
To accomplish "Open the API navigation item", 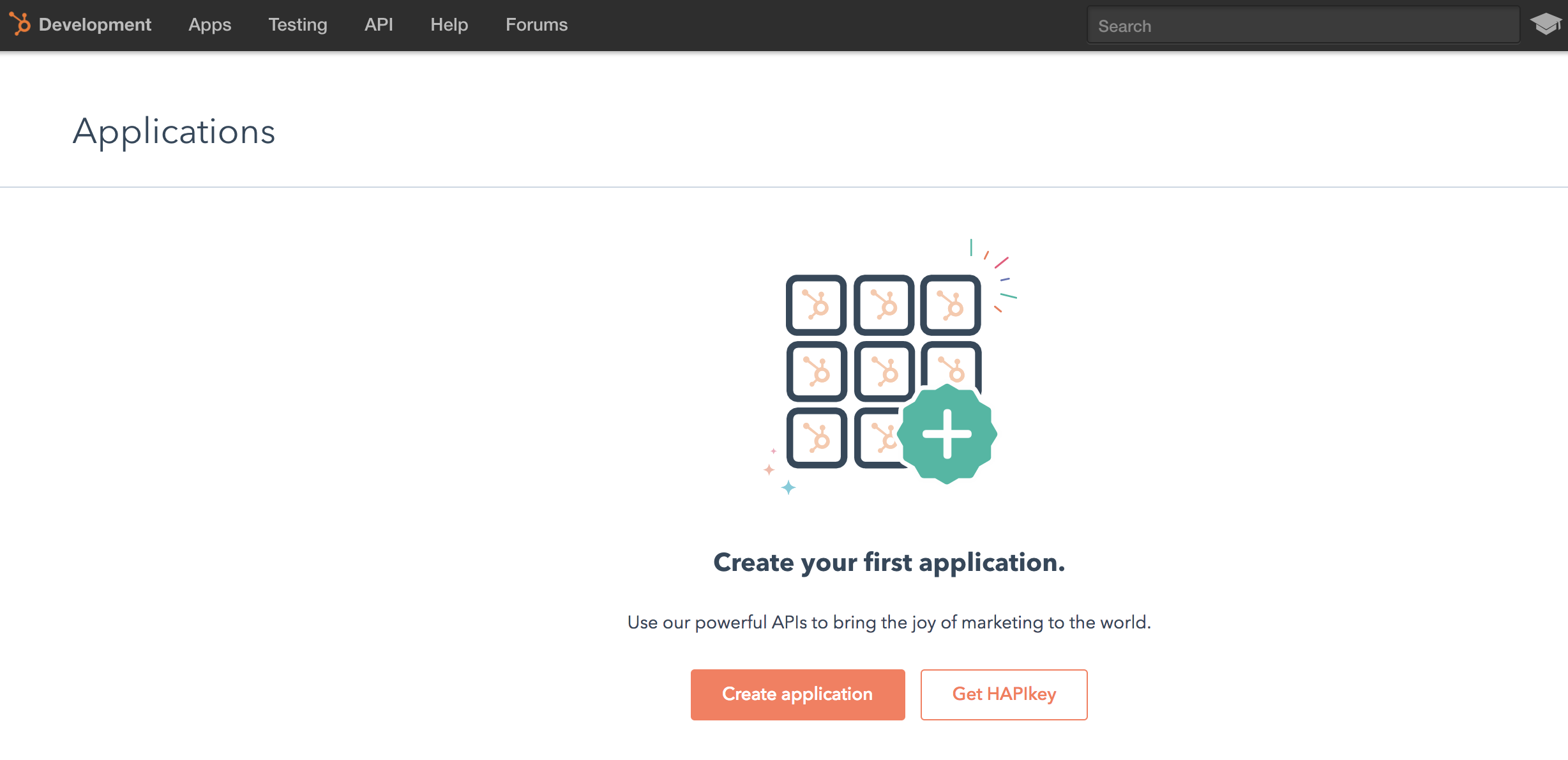I will (379, 25).
